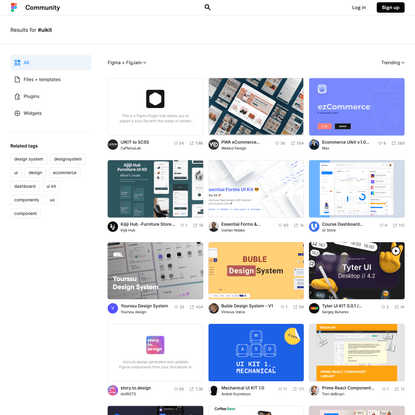The height and width of the screenshot is (415, 415).
Task: Open the ezCommerce thumbnail
Action: tap(357, 107)
